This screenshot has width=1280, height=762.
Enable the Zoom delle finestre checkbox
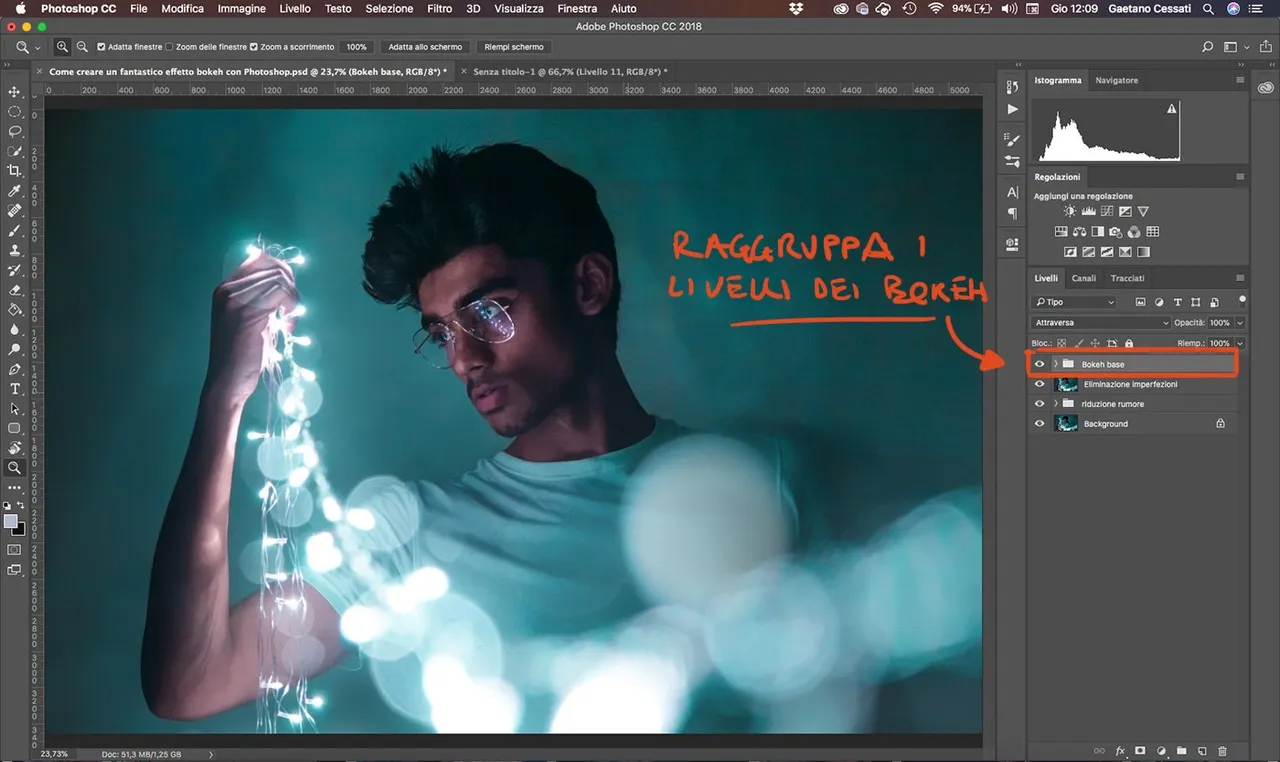tap(169, 47)
